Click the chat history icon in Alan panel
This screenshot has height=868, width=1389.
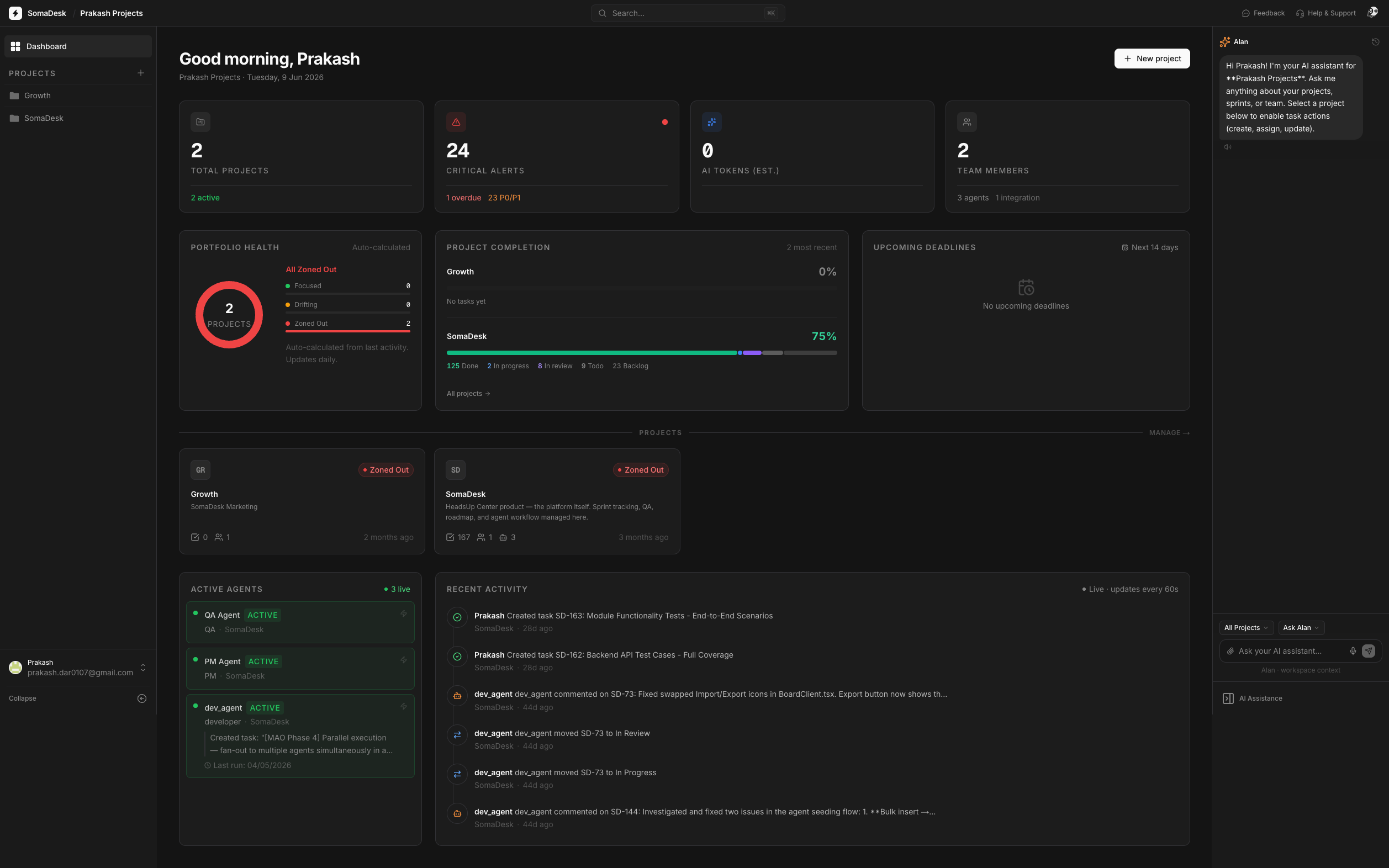point(1375,42)
